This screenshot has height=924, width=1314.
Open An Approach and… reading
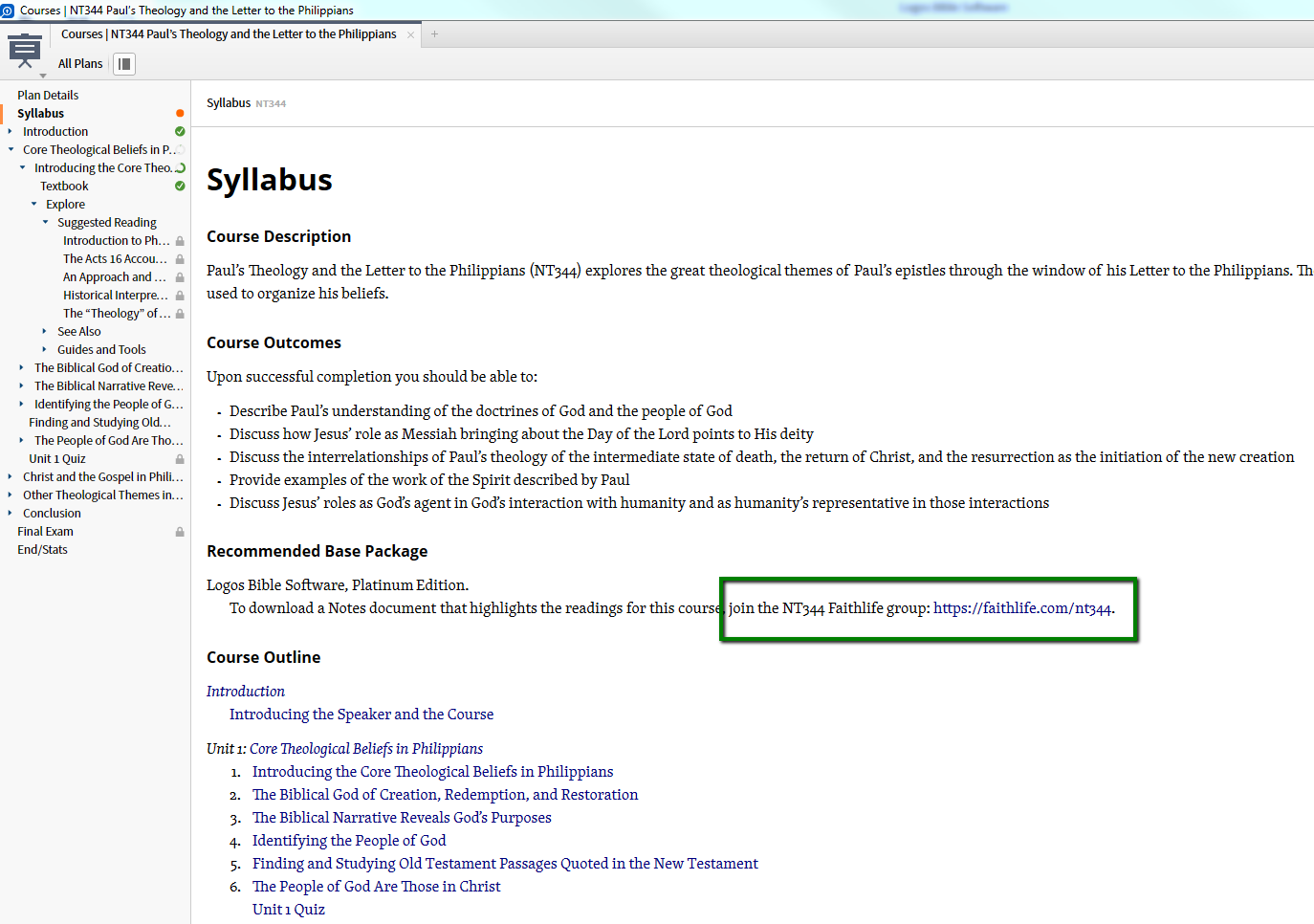pyautogui.click(x=115, y=277)
